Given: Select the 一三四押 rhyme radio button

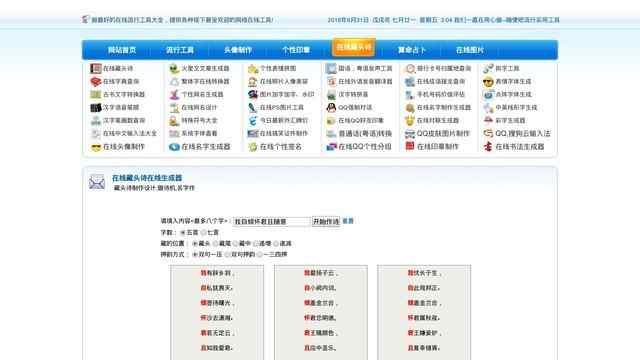Looking at the screenshot, I should tap(260, 254).
